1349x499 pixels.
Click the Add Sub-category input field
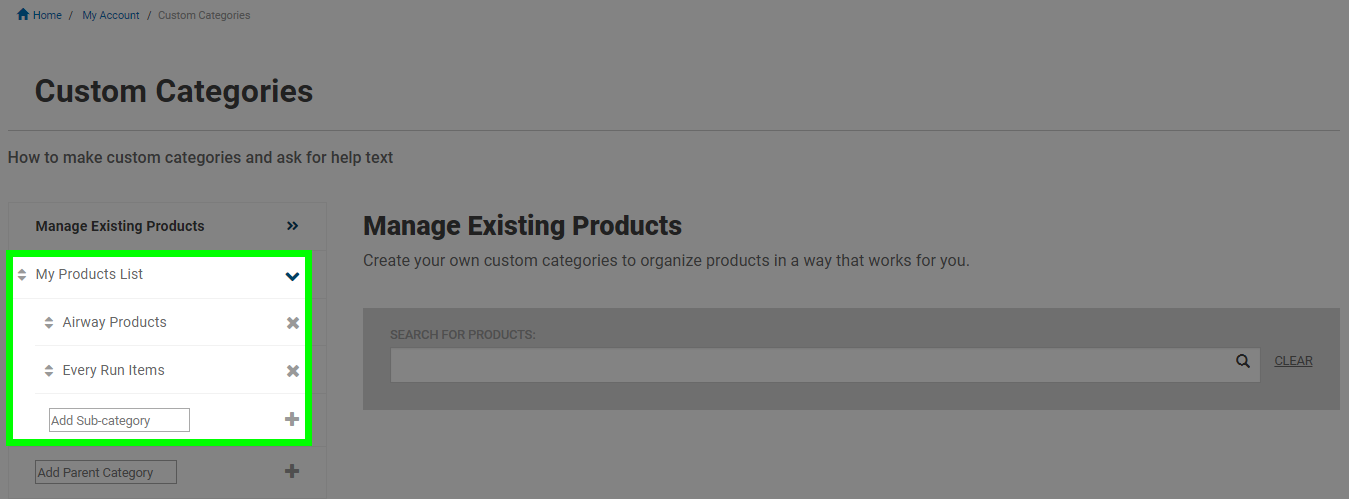119,420
